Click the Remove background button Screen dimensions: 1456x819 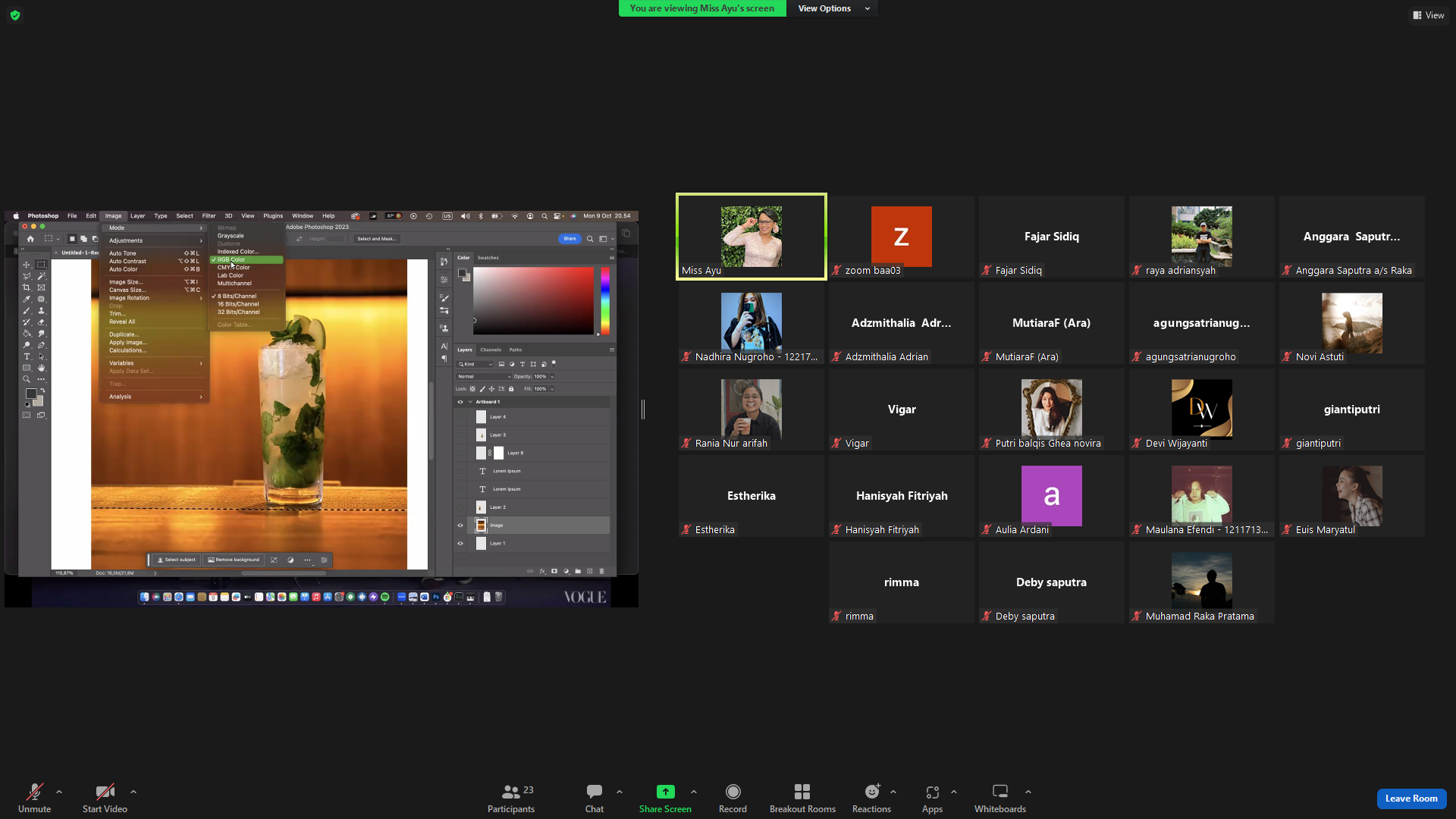234,560
